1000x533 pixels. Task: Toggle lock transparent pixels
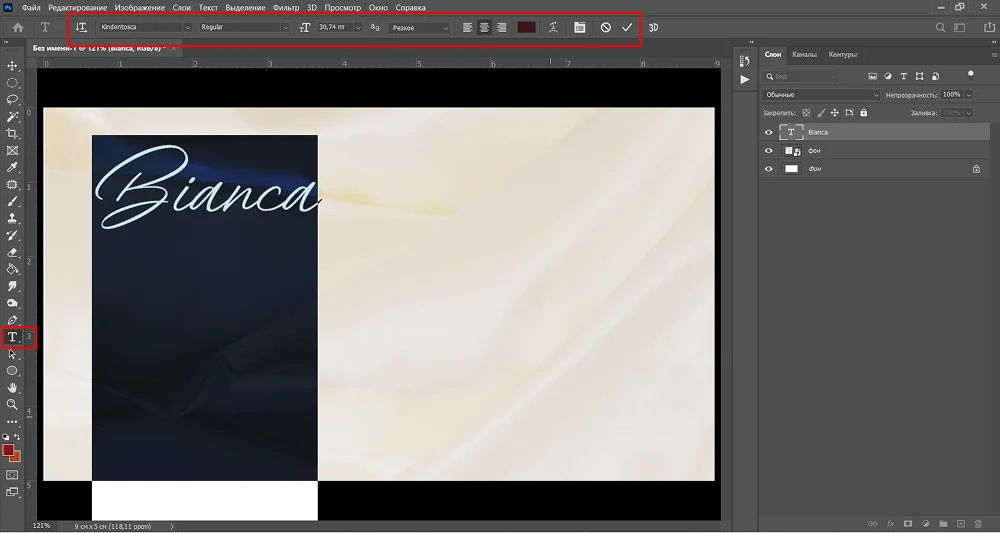point(806,113)
